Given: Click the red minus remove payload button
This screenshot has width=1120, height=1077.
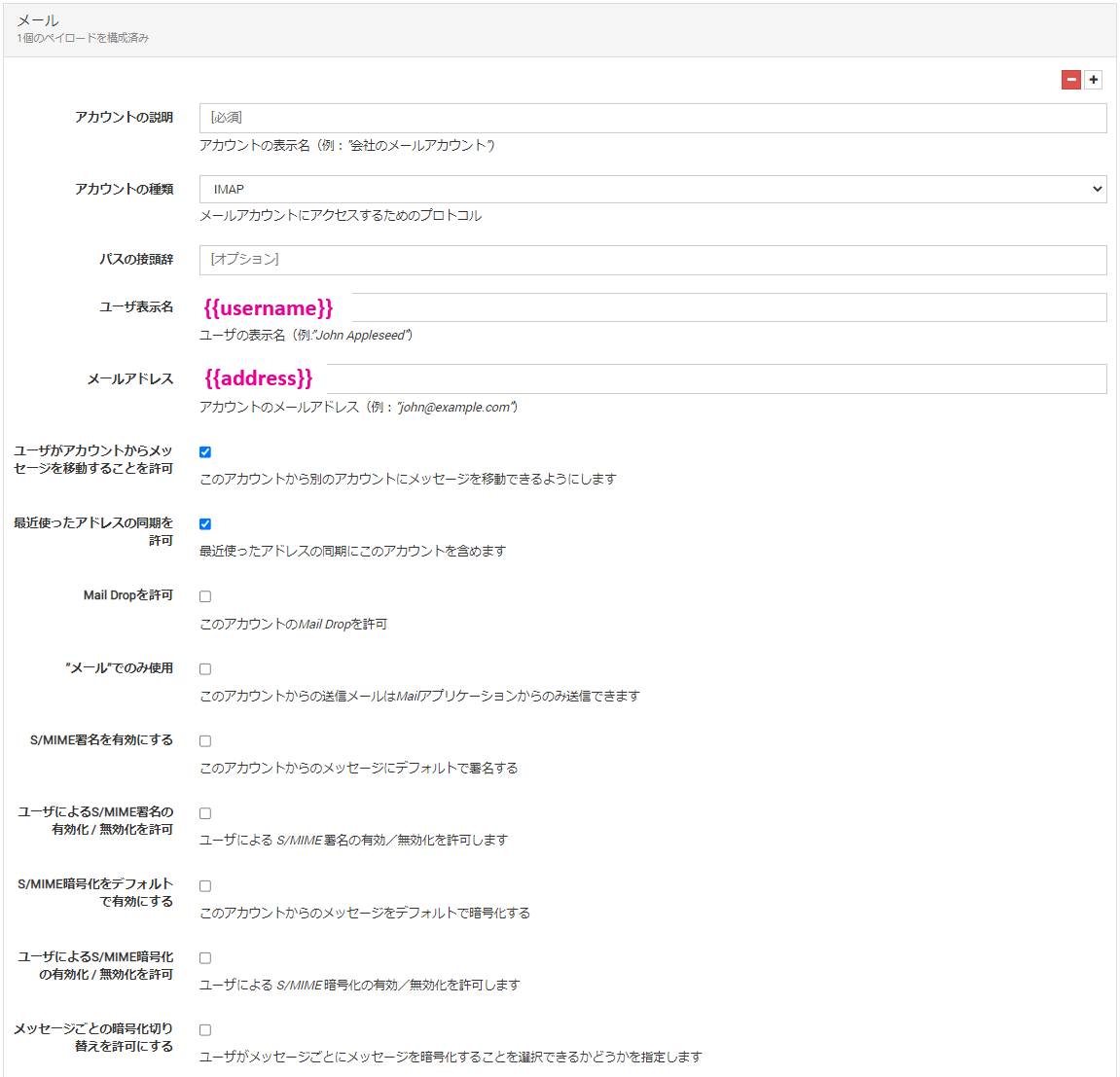Looking at the screenshot, I should pos(1071,80).
